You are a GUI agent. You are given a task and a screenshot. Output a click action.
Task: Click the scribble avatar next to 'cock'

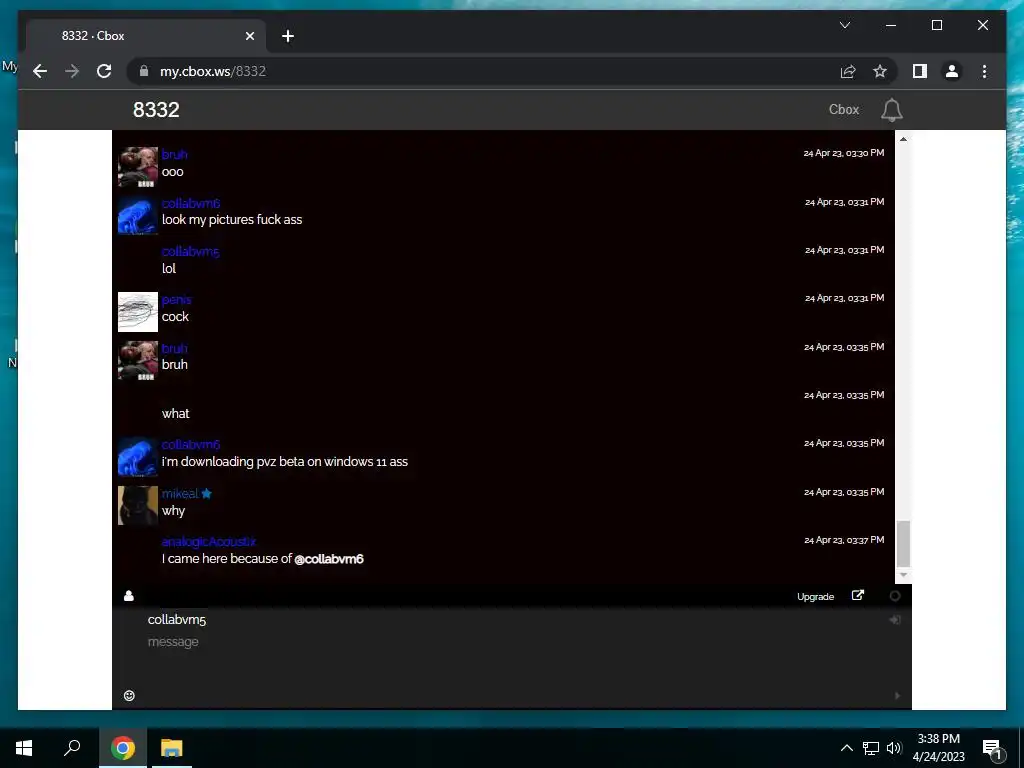138,312
